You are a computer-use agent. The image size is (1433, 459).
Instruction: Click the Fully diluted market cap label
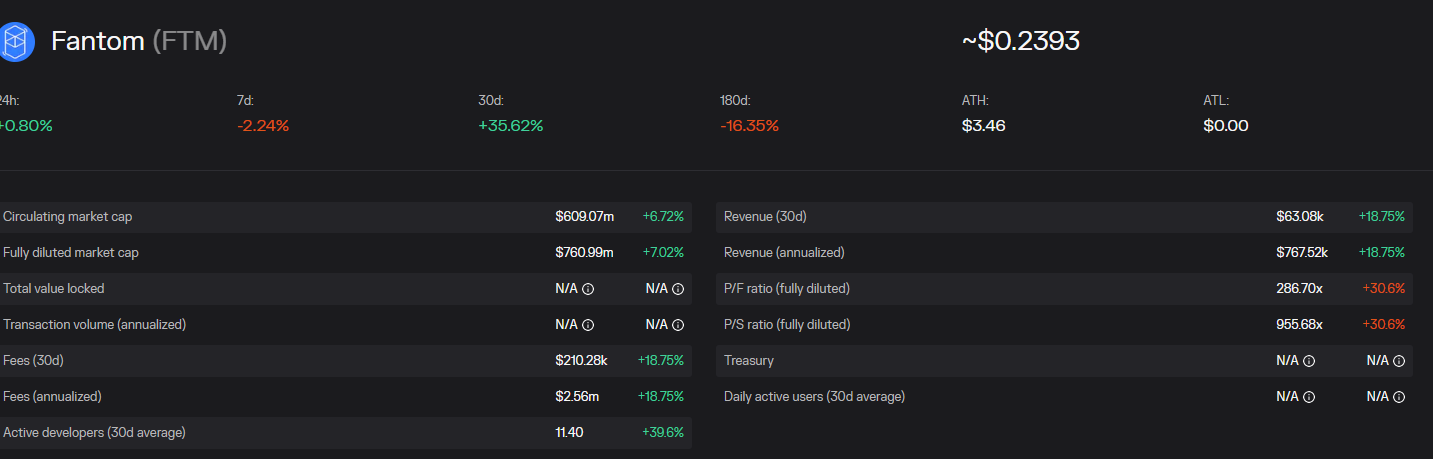[x=71, y=253]
